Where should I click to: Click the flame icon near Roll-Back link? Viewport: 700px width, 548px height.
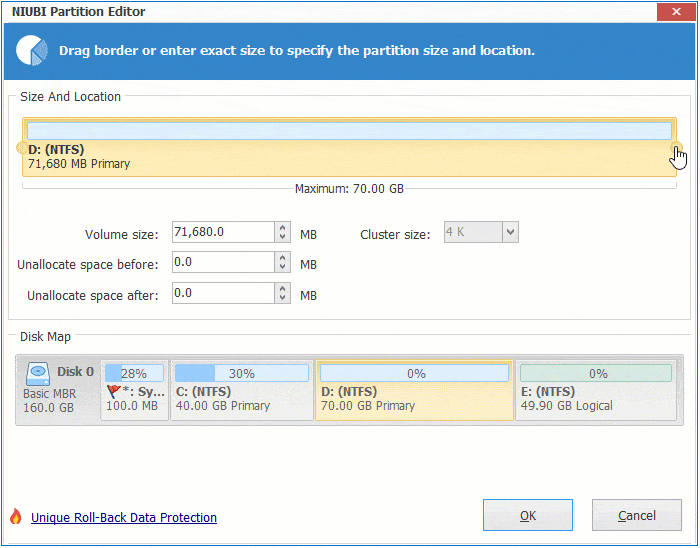pyautogui.click(x=15, y=517)
